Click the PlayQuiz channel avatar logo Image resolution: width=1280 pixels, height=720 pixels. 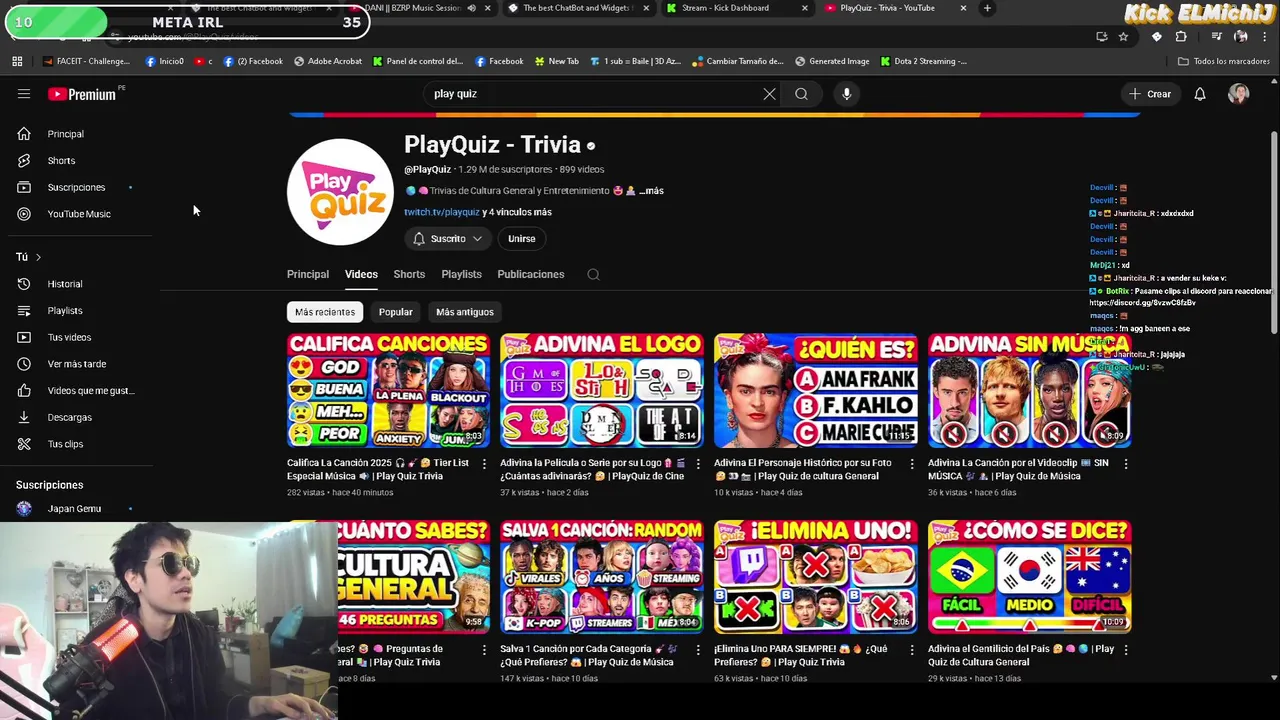click(340, 192)
